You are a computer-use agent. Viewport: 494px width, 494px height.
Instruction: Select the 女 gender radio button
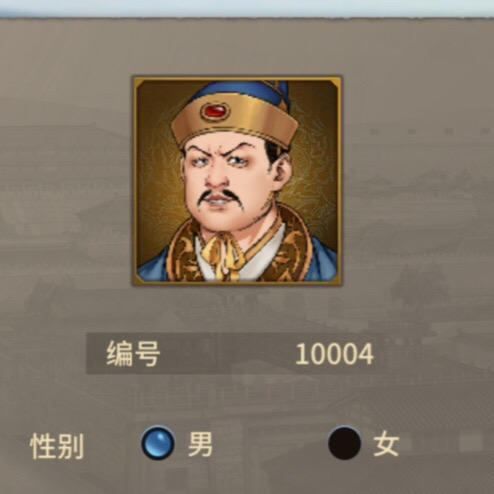tap(345, 443)
